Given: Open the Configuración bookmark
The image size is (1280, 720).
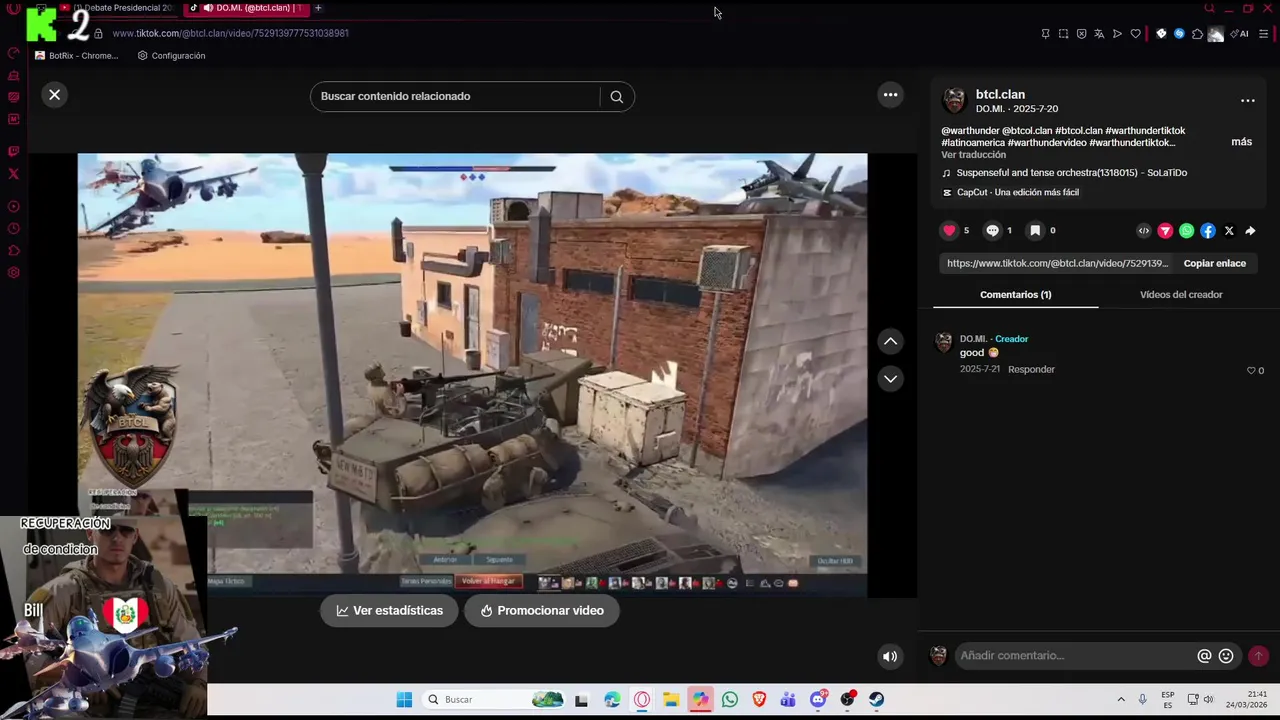Looking at the screenshot, I should (x=171, y=56).
